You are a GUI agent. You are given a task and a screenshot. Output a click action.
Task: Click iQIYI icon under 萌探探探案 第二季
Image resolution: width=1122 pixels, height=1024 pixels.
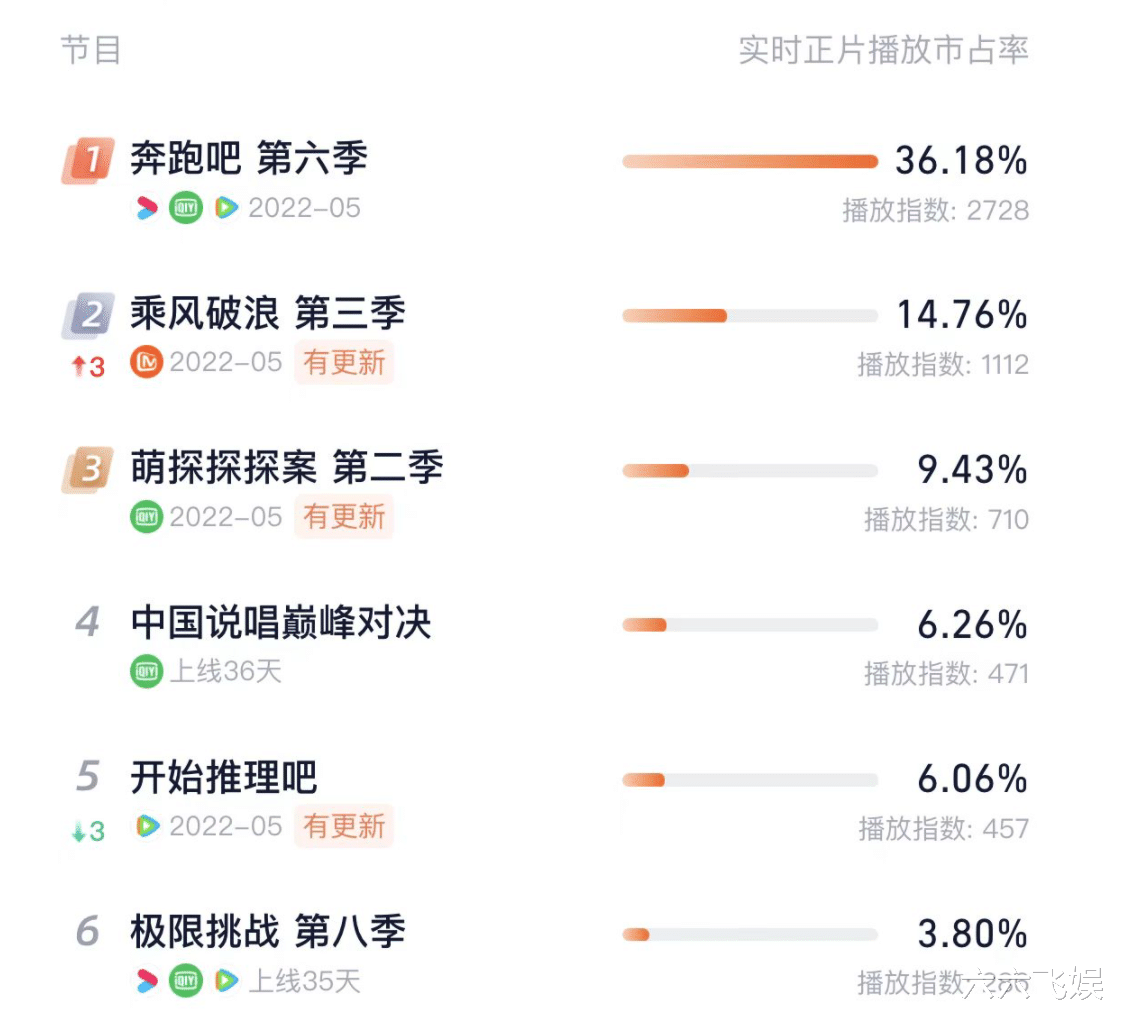tap(147, 517)
